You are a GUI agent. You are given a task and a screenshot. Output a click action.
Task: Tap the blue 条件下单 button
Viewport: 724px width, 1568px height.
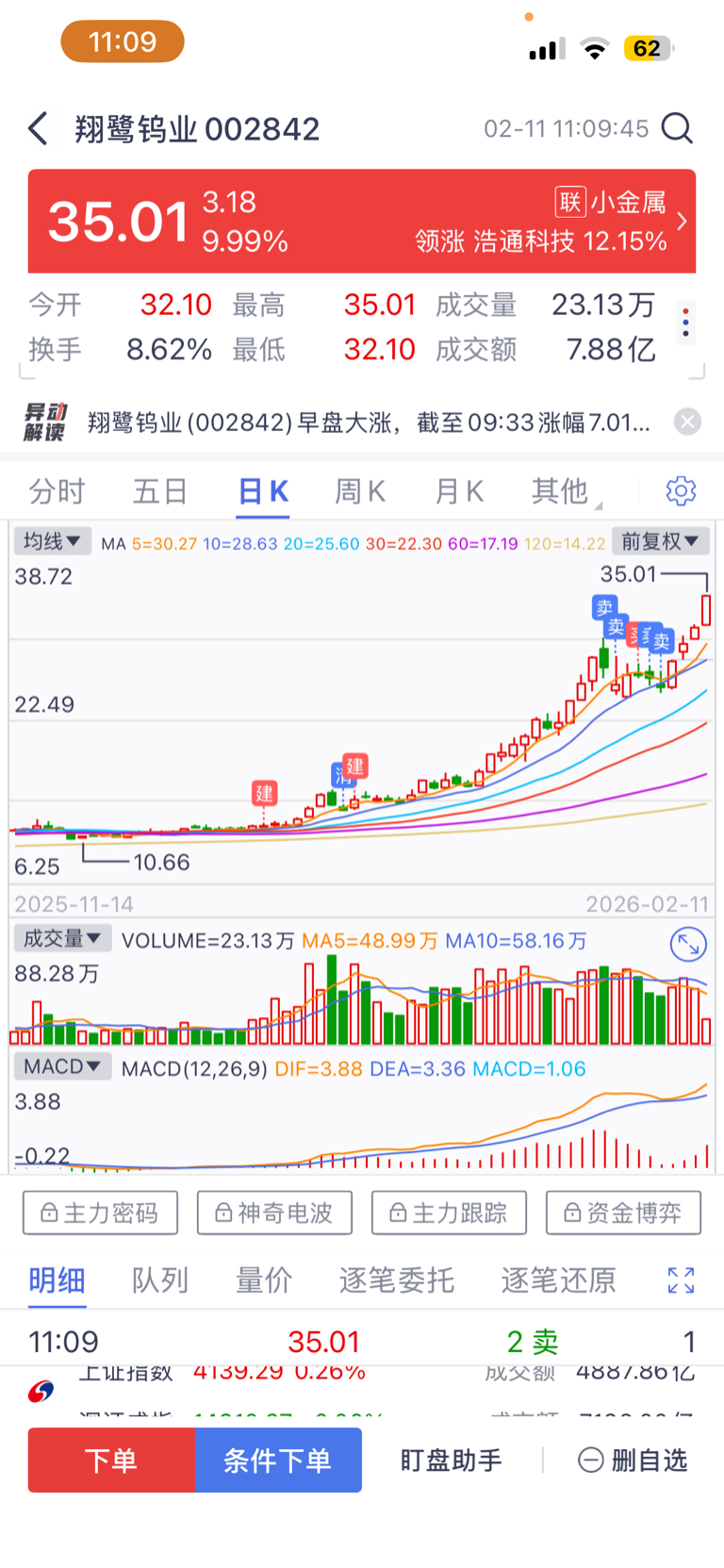tap(278, 1460)
